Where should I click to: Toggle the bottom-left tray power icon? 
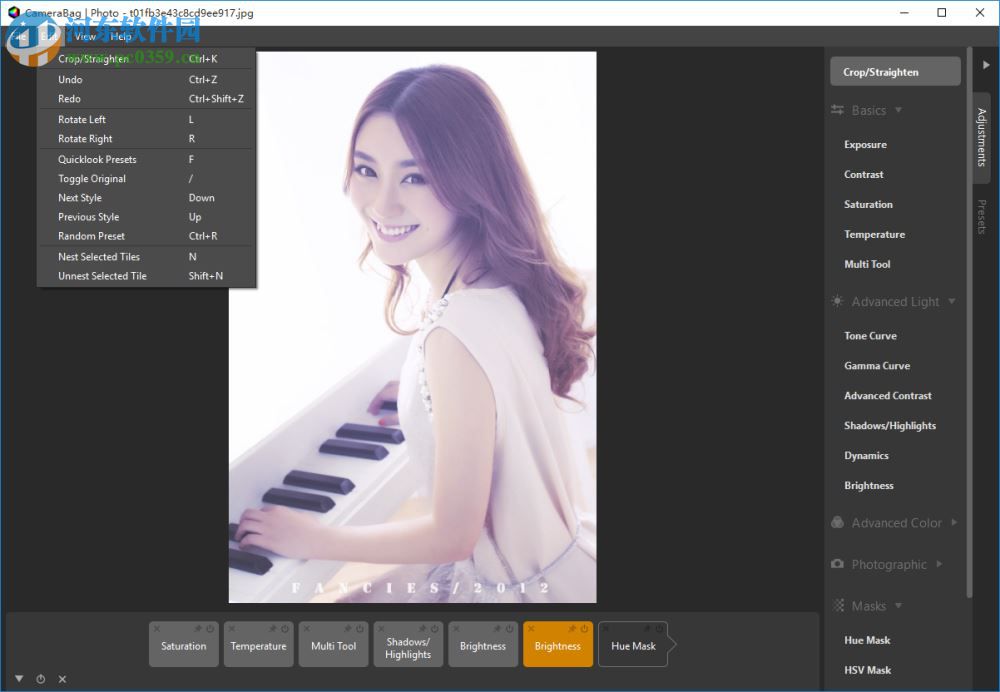pos(40,679)
